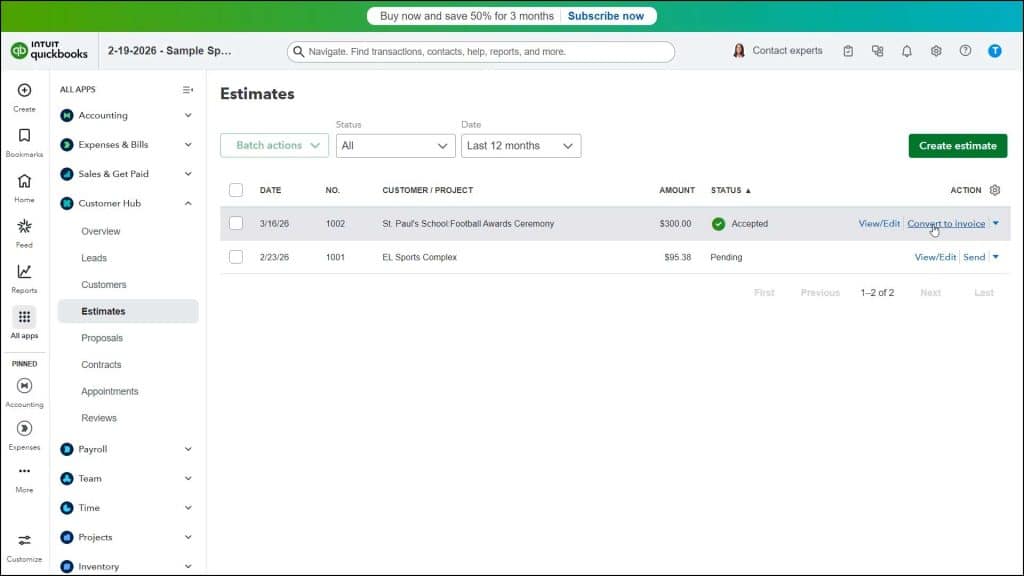Switch to the Customers page in Customer Hub
Screen dimensions: 1024x576
click(106, 284)
